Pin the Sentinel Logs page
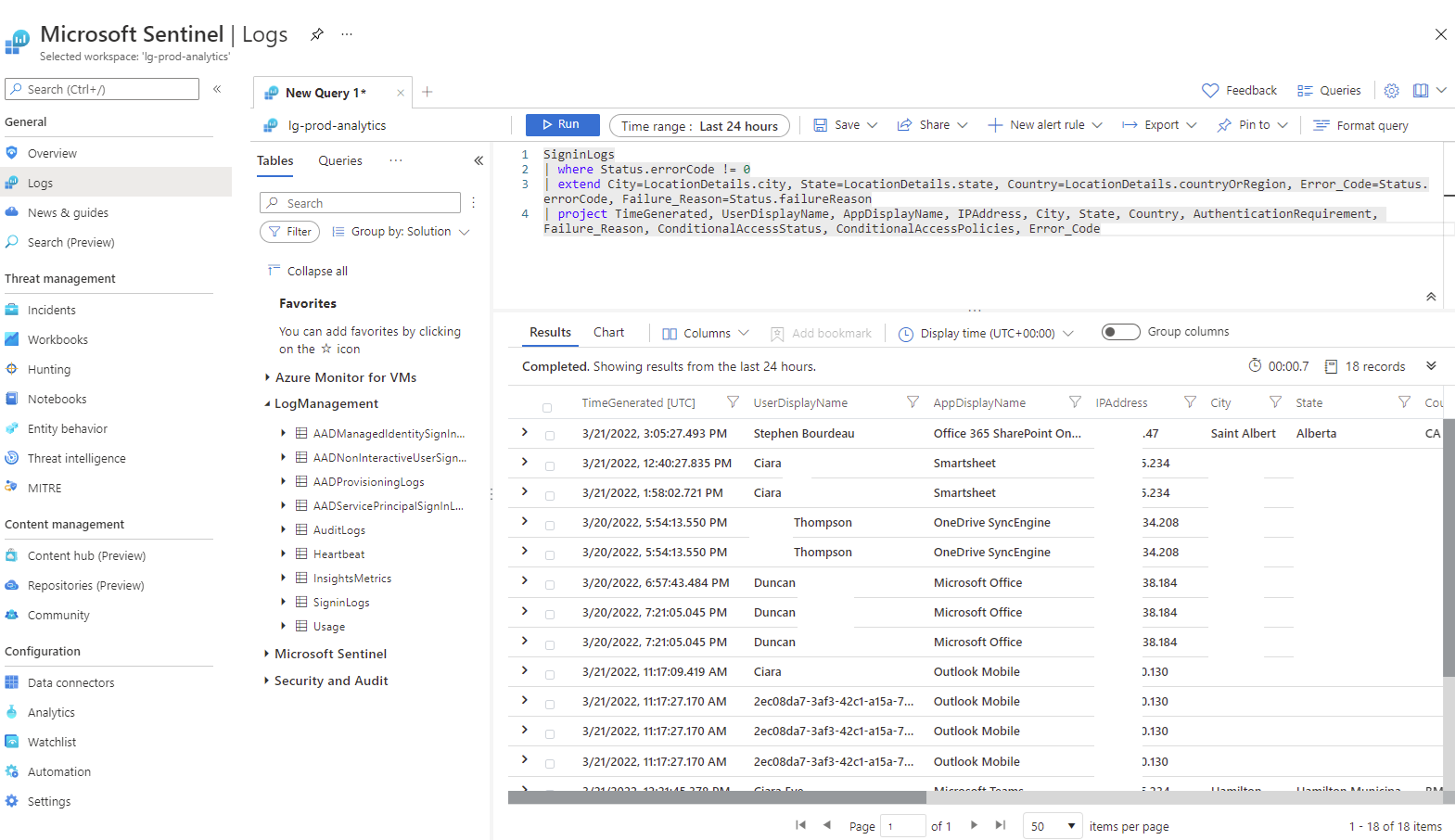 [317, 34]
